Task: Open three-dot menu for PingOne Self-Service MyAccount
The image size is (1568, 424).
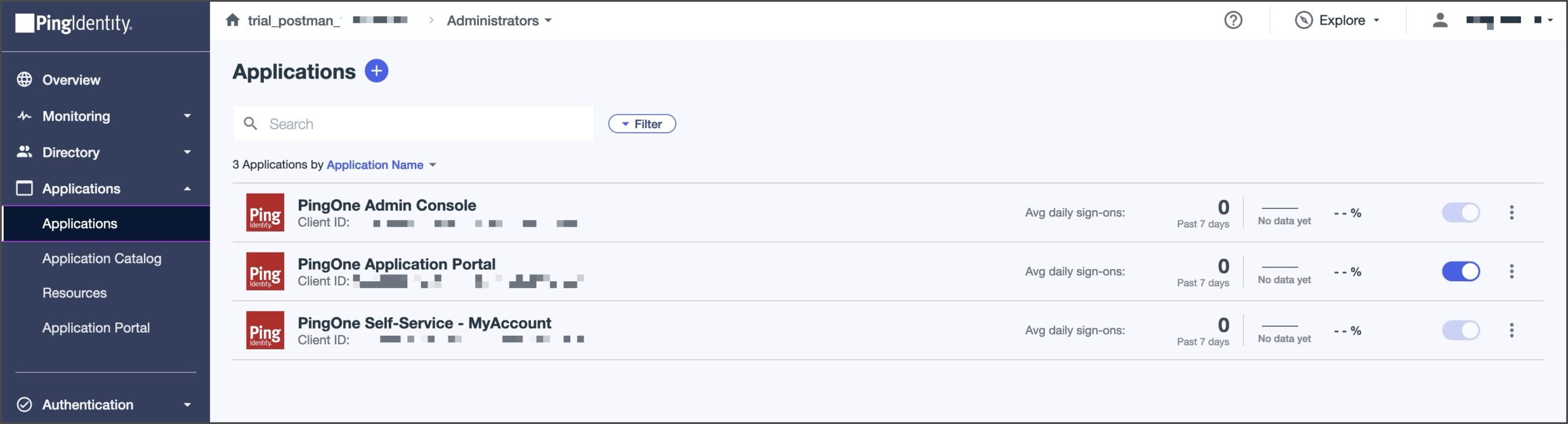Action: 1512,330
